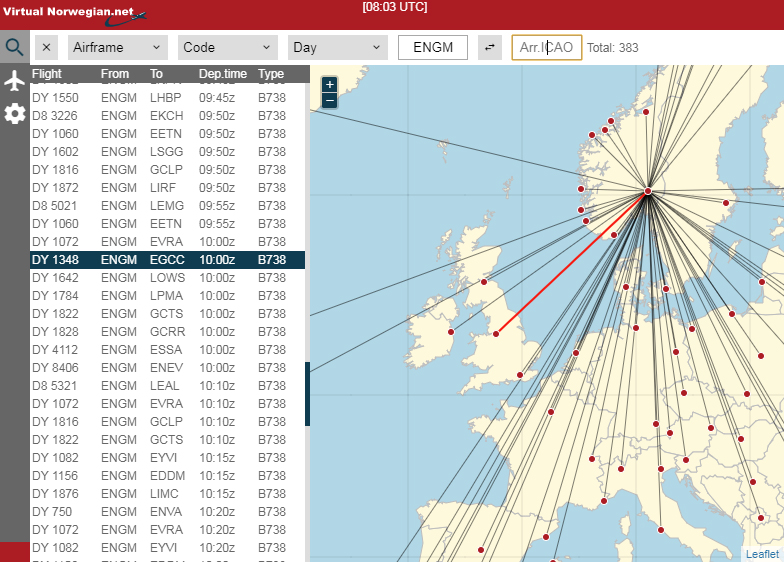The width and height of the screenshot is (784, 562).
Task: Select flight D8 5021 to LEMG
Action: pyautogui.click(x=168, y=206)
